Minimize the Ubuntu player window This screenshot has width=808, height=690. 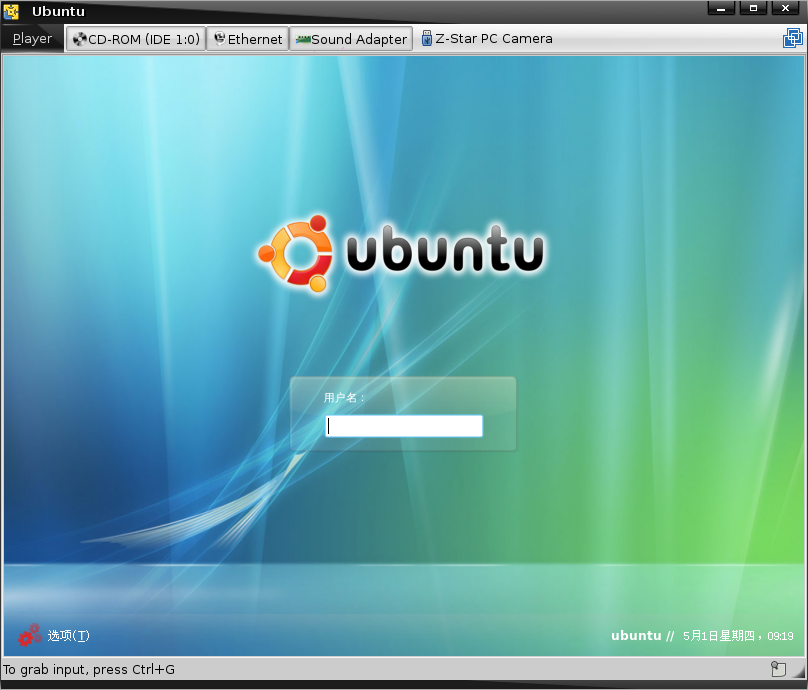[x=721, y=8]
